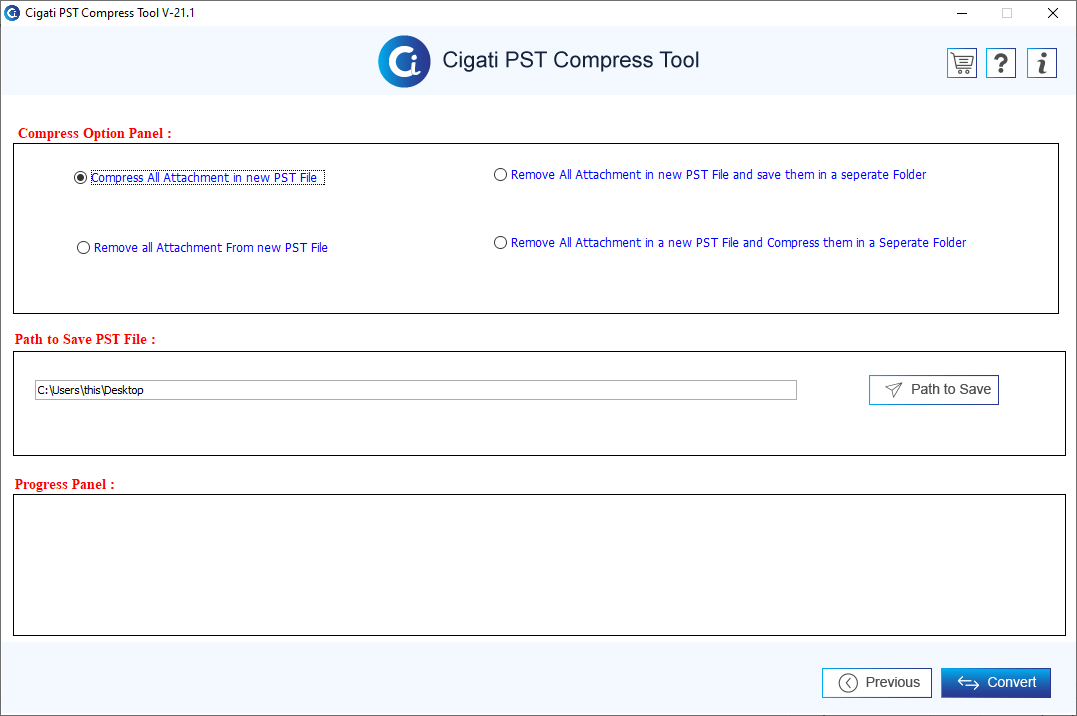
Task: Click the Cigati PST Compress Tool header title
Action: coord(571,60)
